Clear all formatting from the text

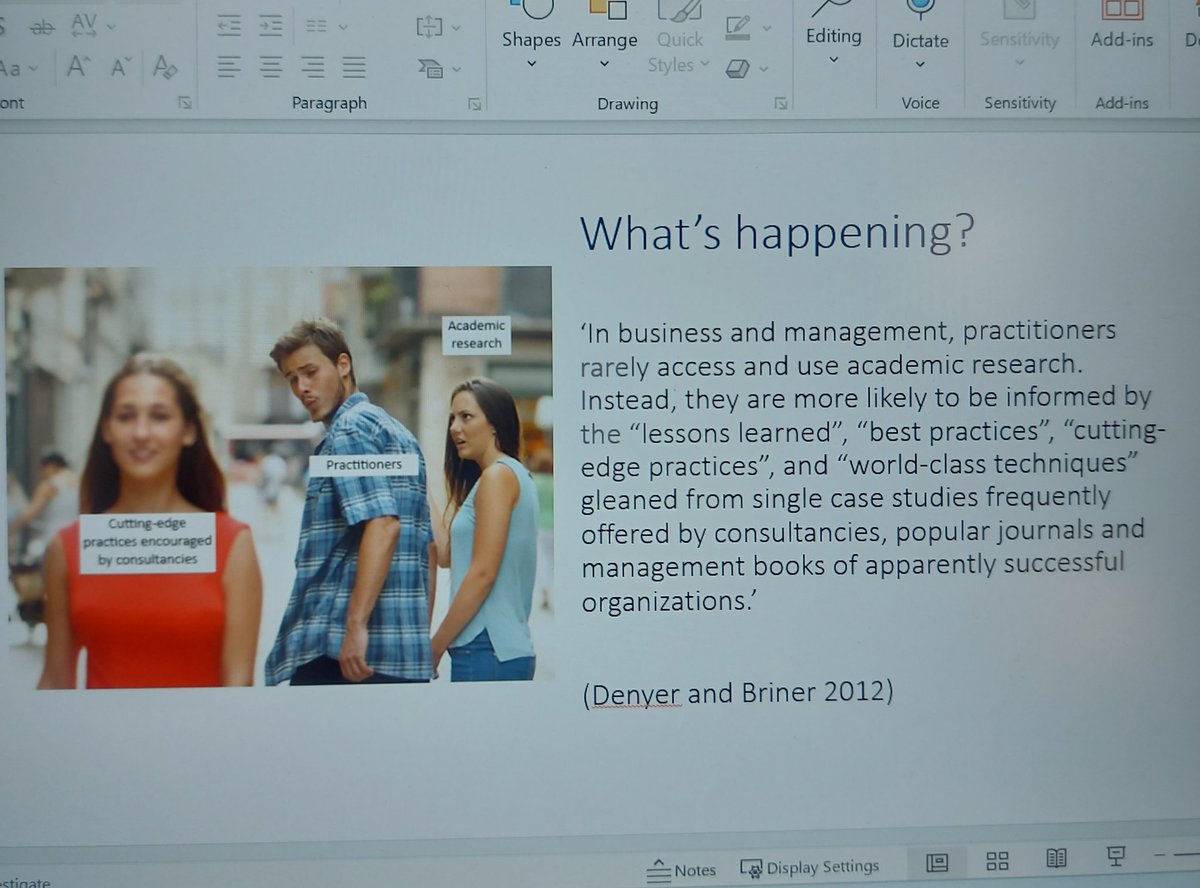coord(165,67)
